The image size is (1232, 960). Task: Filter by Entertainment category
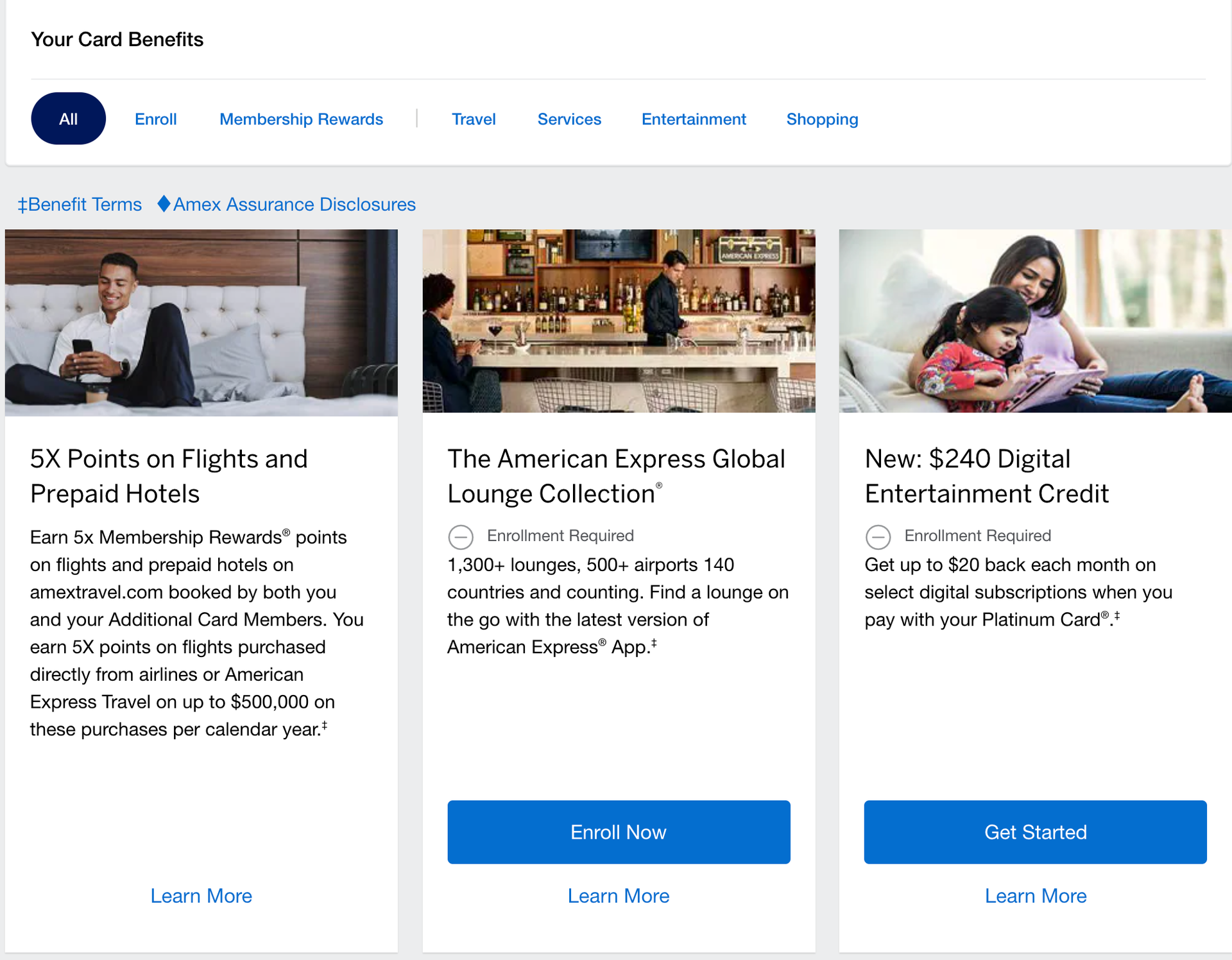click(x=693, y=119)
